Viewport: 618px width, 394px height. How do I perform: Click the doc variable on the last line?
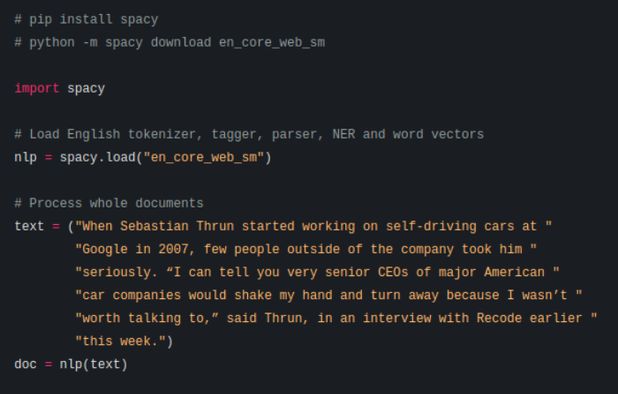coord(26,364)
